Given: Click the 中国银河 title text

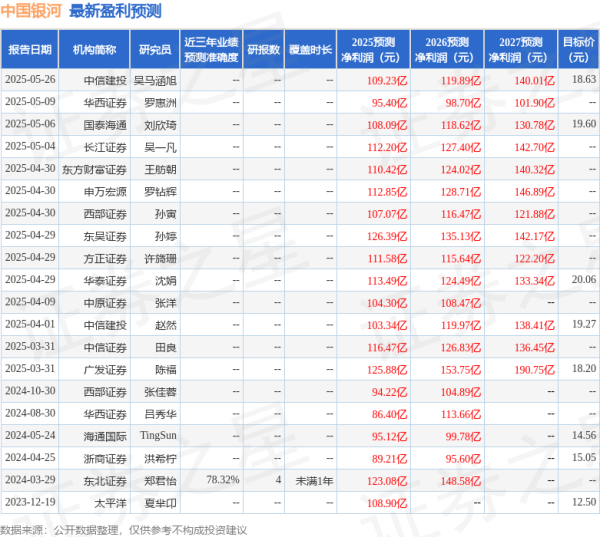Looking at the screenshot, I should (x=32, y=12).
